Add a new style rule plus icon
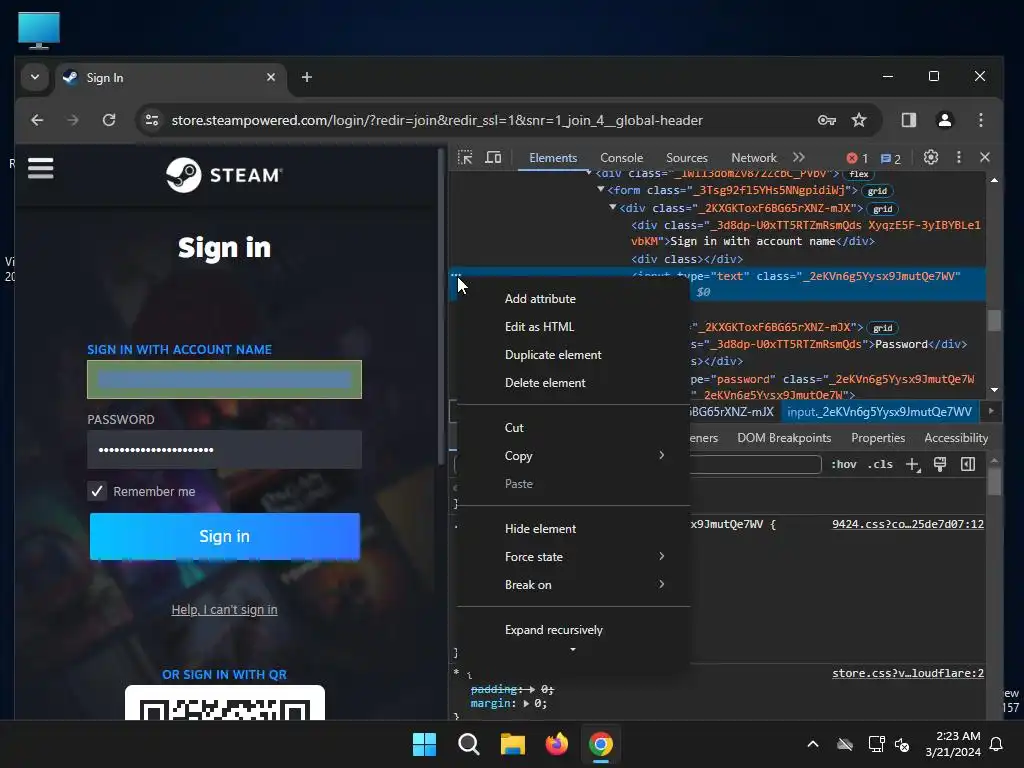This screenshot has width=1024, height=768. (912, 464)
